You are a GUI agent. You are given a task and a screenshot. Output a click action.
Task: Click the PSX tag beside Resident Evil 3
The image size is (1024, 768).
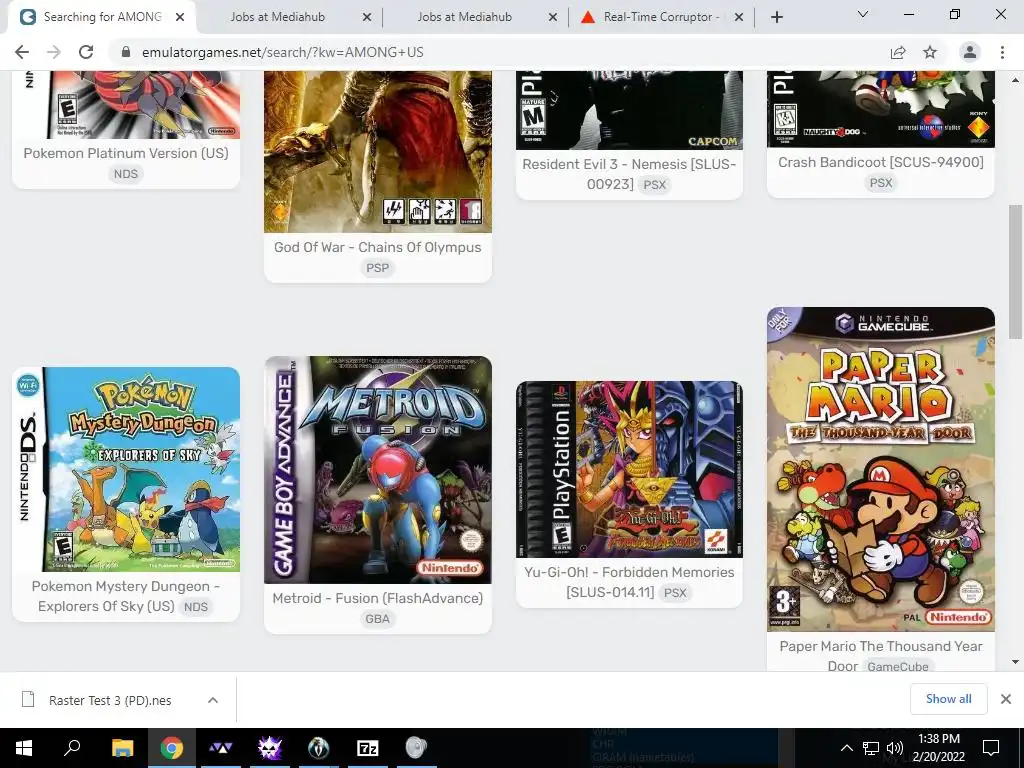(654, 185)
